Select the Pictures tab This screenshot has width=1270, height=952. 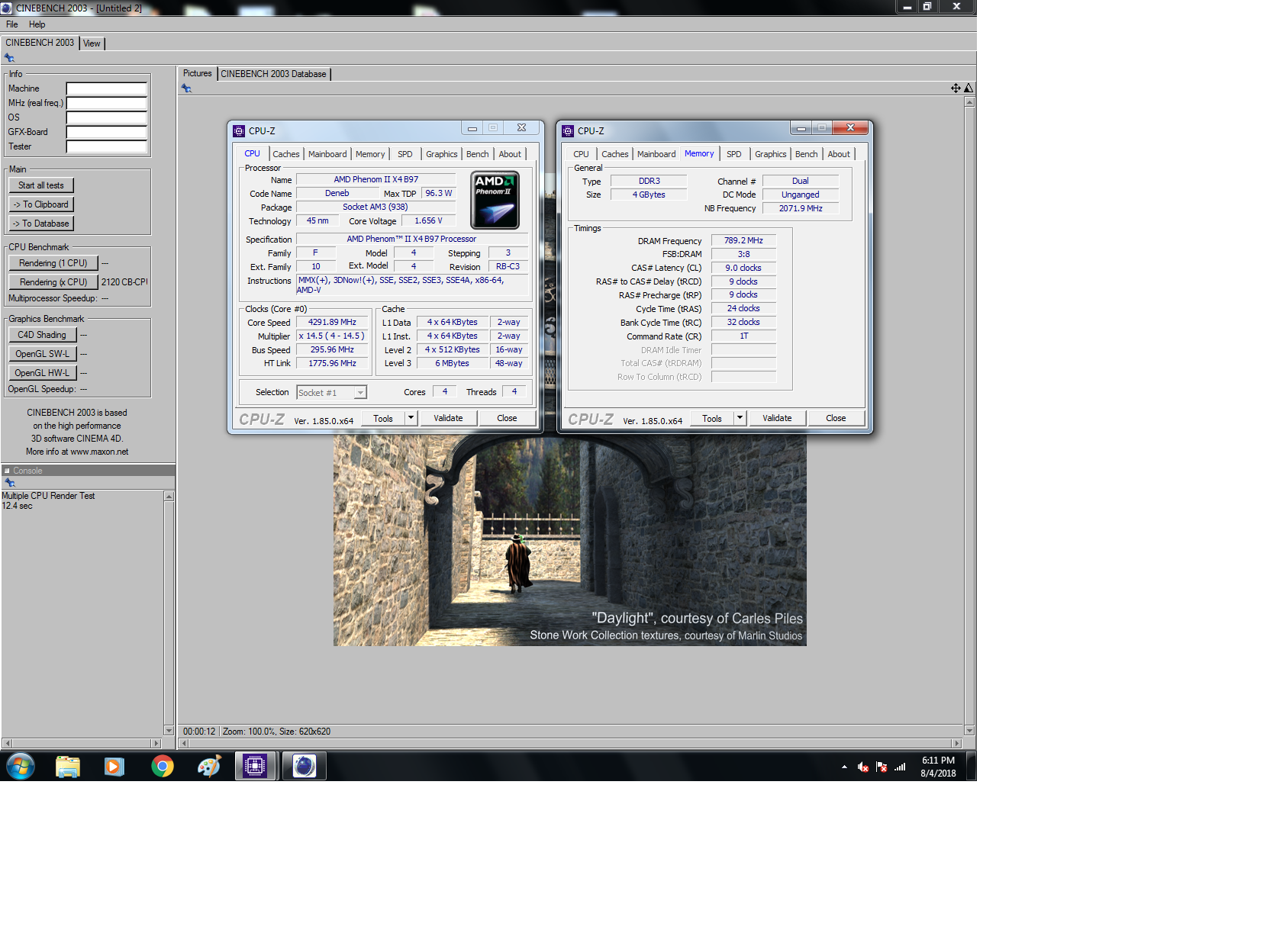point(197,73)
